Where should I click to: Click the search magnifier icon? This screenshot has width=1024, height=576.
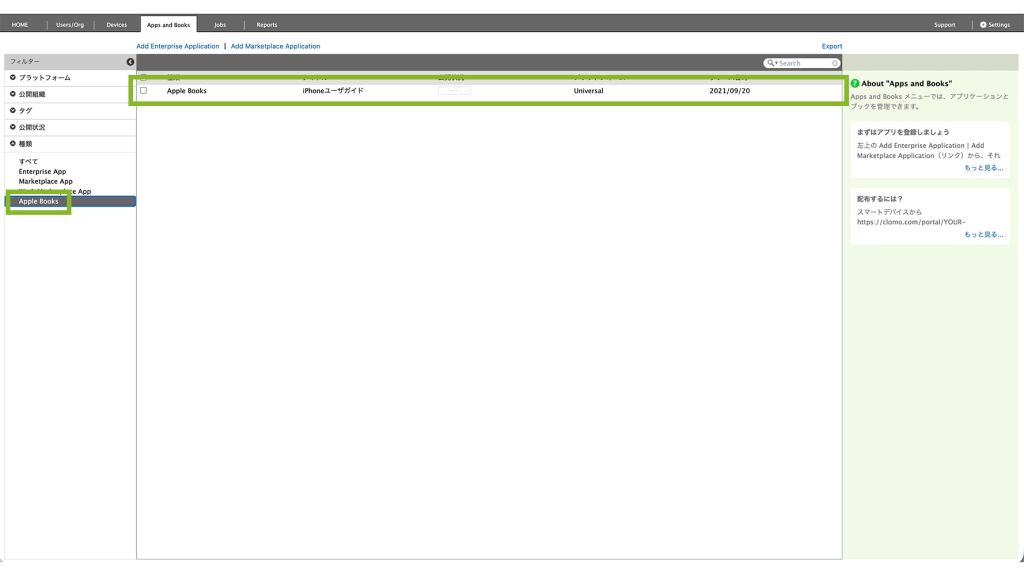[x=771, y=63]
